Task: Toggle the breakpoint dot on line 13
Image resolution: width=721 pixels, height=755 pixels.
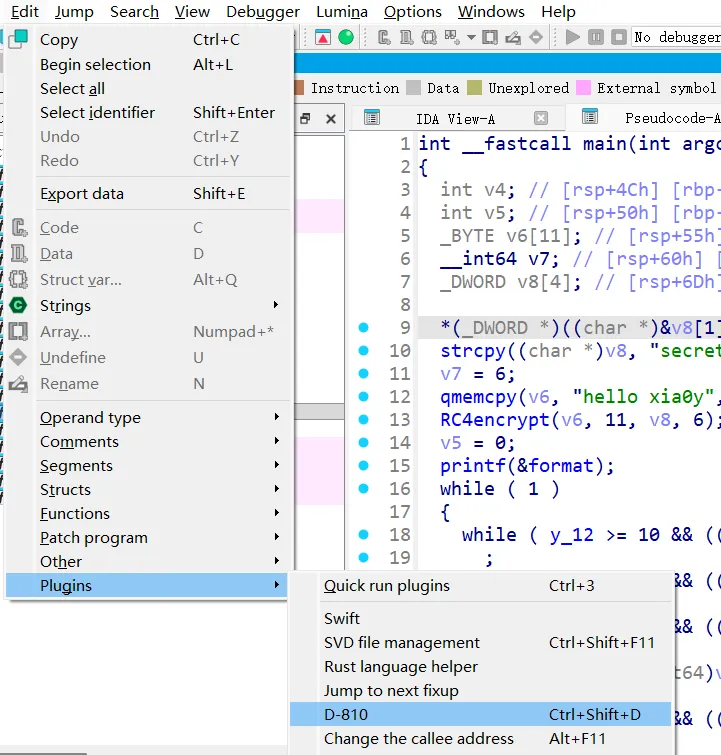Action: (364, 419)
